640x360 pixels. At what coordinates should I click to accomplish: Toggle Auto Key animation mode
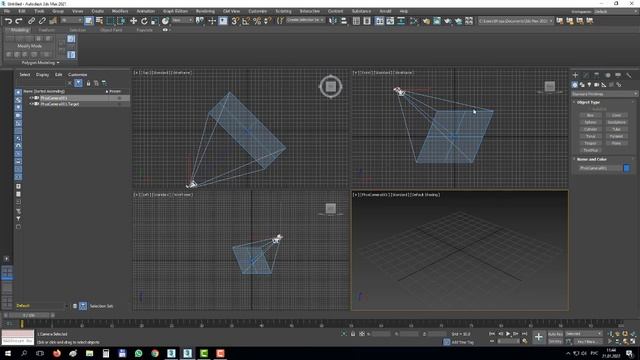[x=555, y=334]
